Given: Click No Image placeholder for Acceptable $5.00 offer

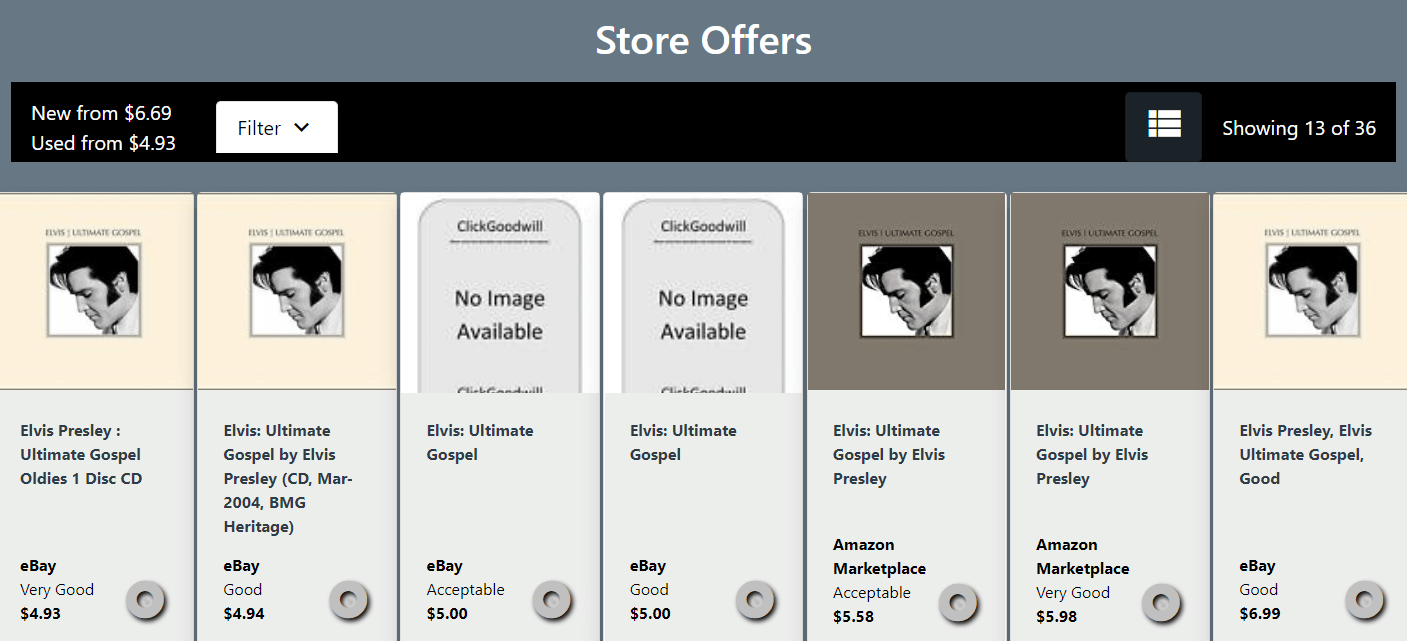Looking at the screenshot, I should pos(500,293).
